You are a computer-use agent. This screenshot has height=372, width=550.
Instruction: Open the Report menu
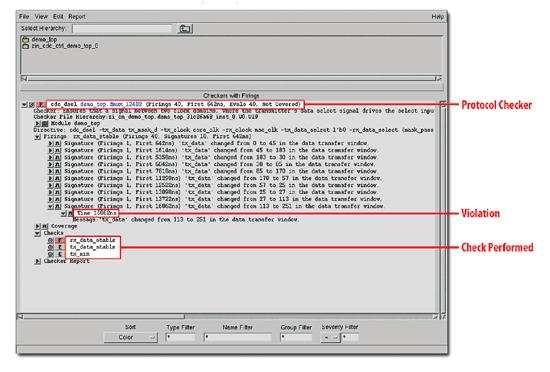tap(77, 16)
